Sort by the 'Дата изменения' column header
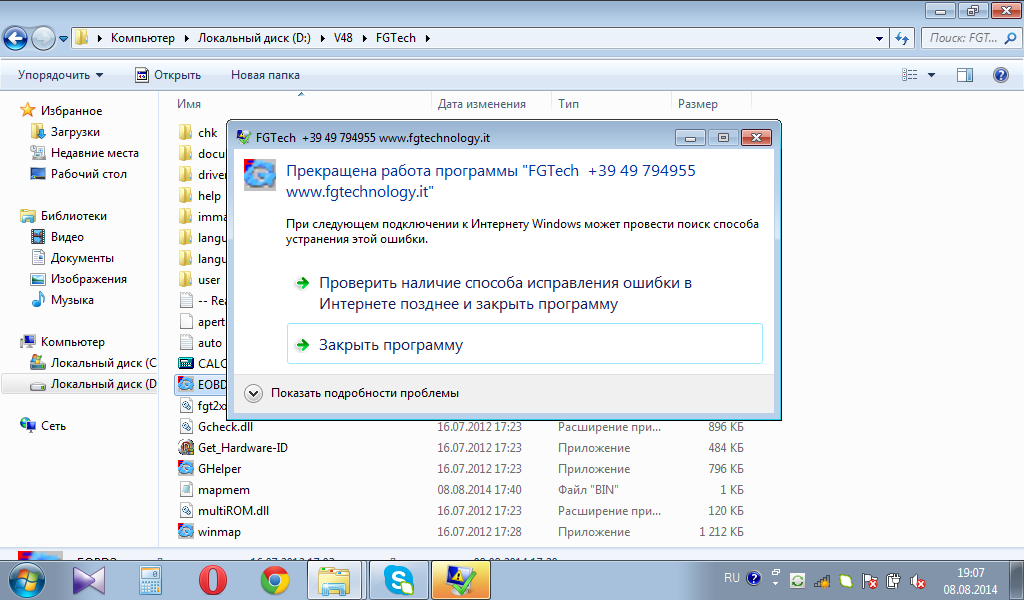Screen dimensions: 1024x600 point(481,104)
